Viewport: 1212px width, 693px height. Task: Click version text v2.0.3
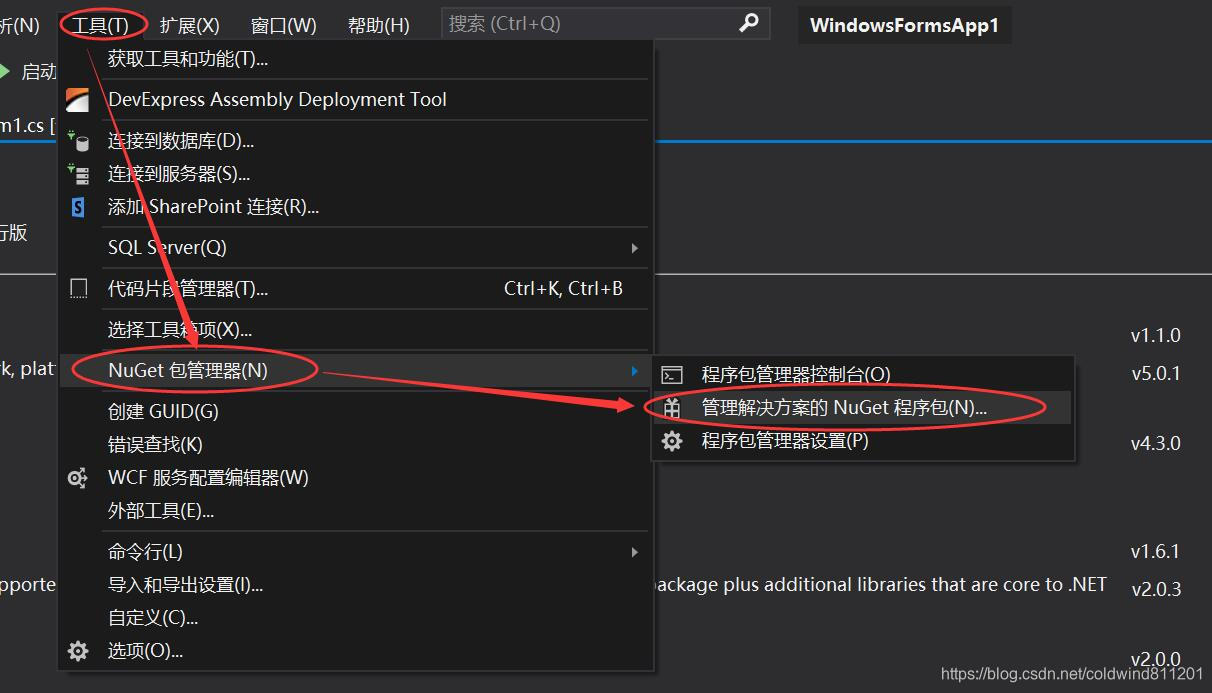[1156, 590]
